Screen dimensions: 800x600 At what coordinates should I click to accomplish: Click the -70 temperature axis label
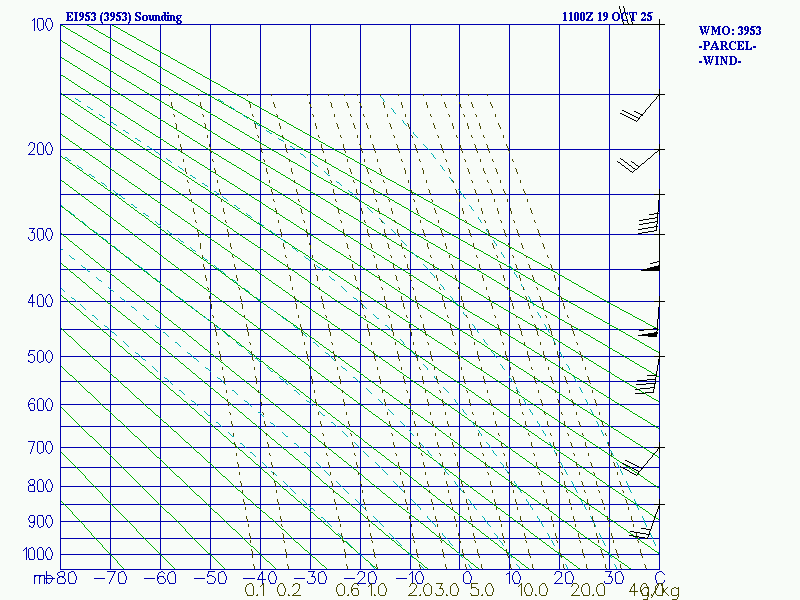110,578
